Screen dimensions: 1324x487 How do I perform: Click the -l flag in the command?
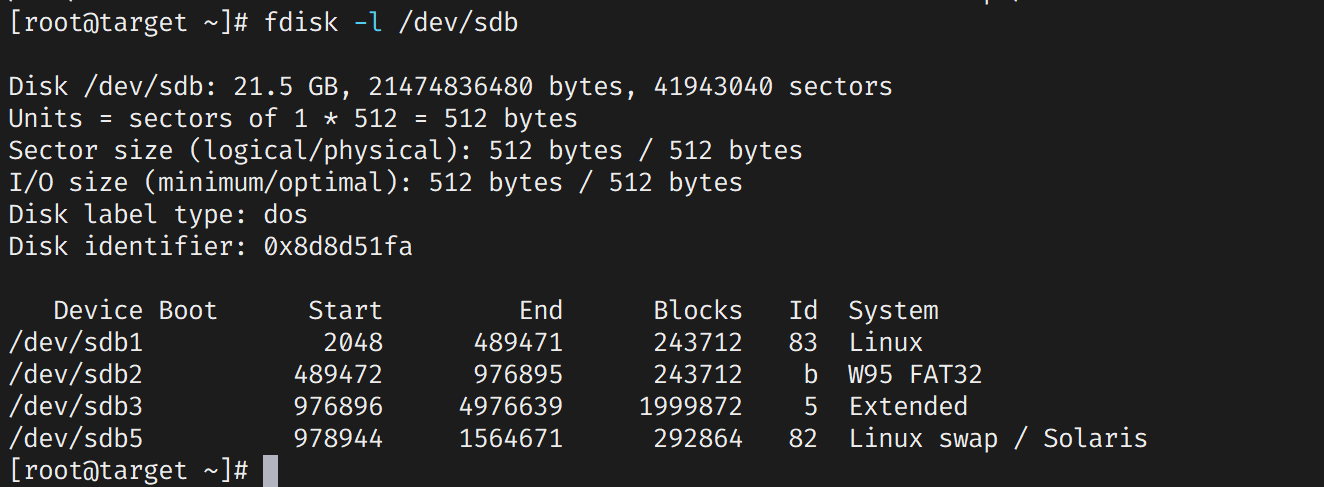coord(368,22)
